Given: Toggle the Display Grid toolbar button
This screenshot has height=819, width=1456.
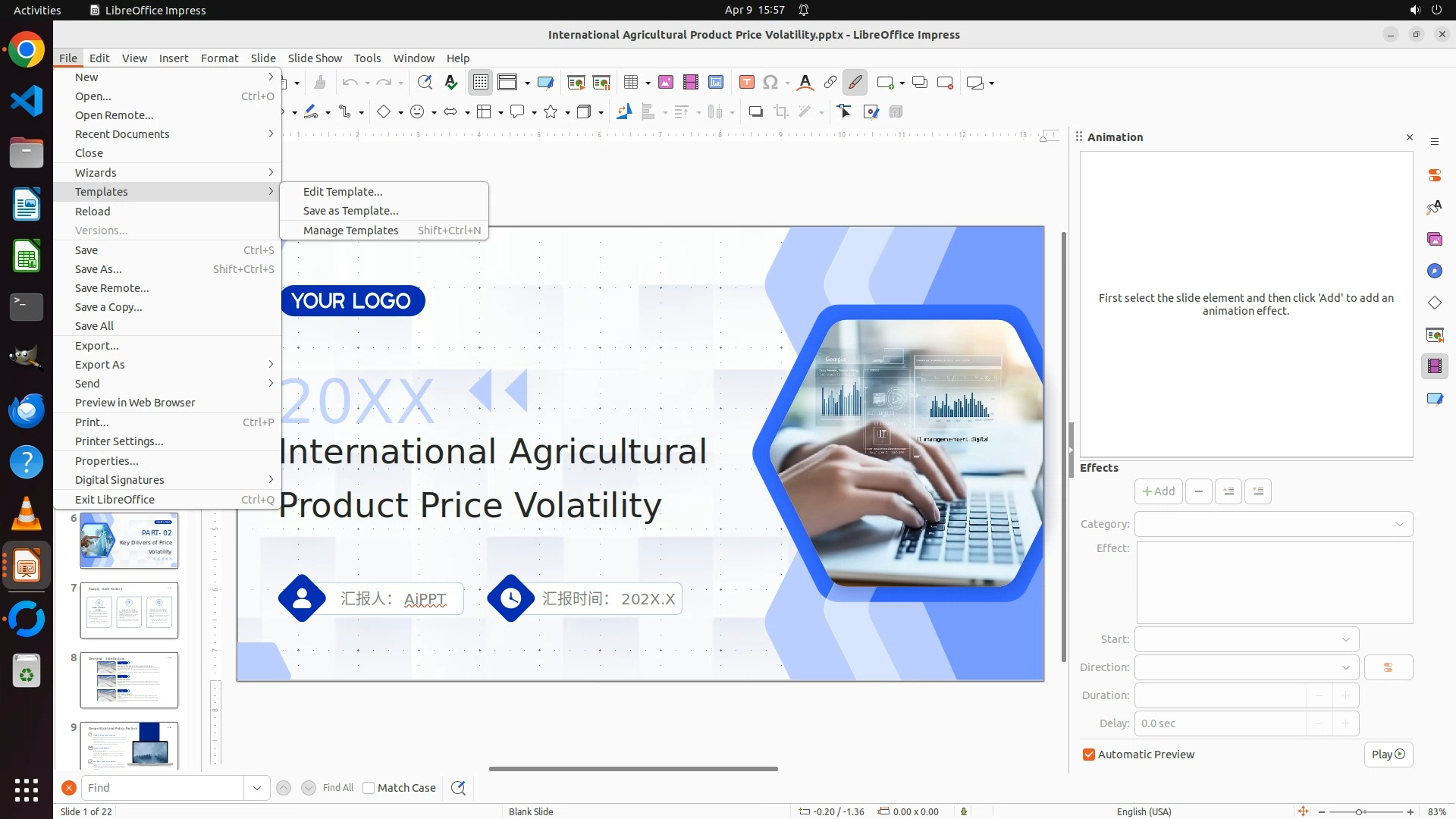Looking at the screenshot, I should pyautogui.click(x=481, y=83).
